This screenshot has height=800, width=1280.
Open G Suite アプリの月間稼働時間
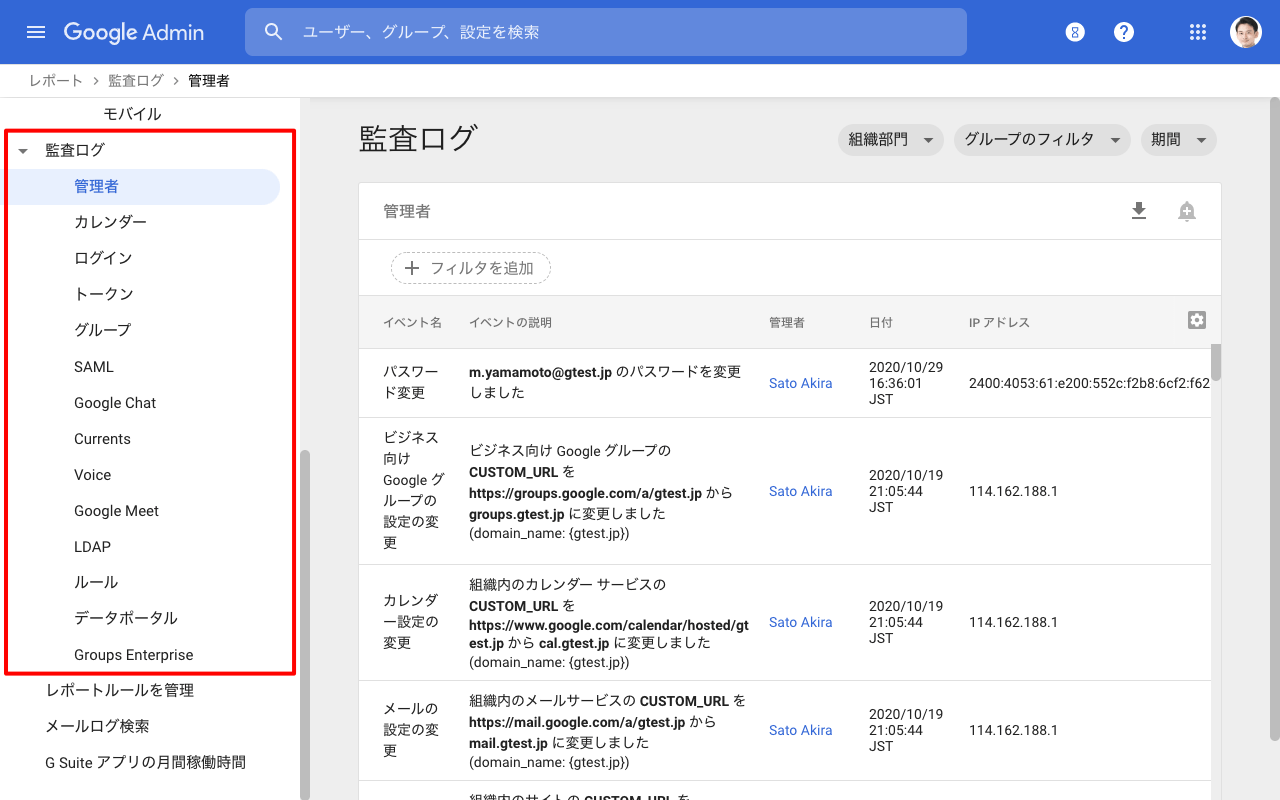tap(145, 762)
